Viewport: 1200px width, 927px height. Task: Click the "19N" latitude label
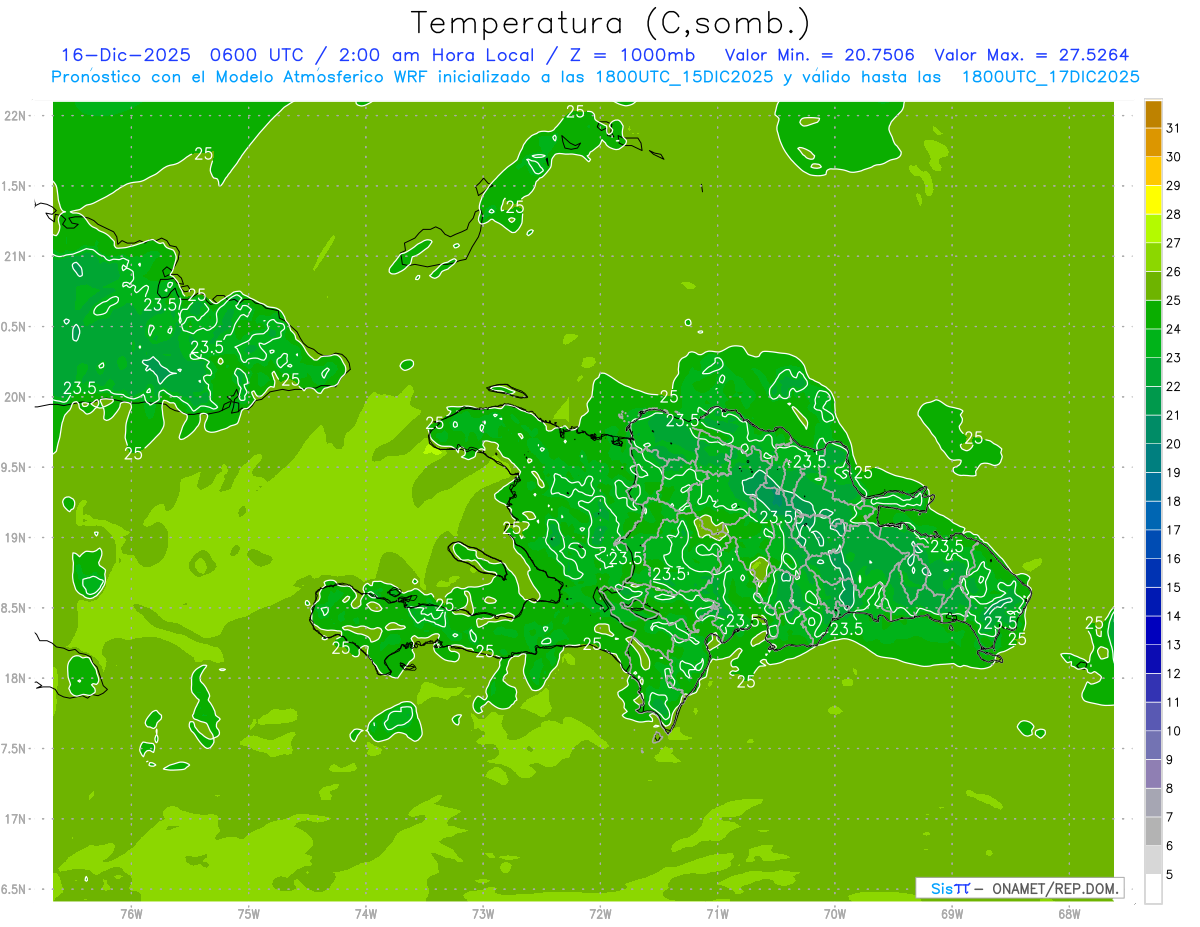(x=15, y=538)
